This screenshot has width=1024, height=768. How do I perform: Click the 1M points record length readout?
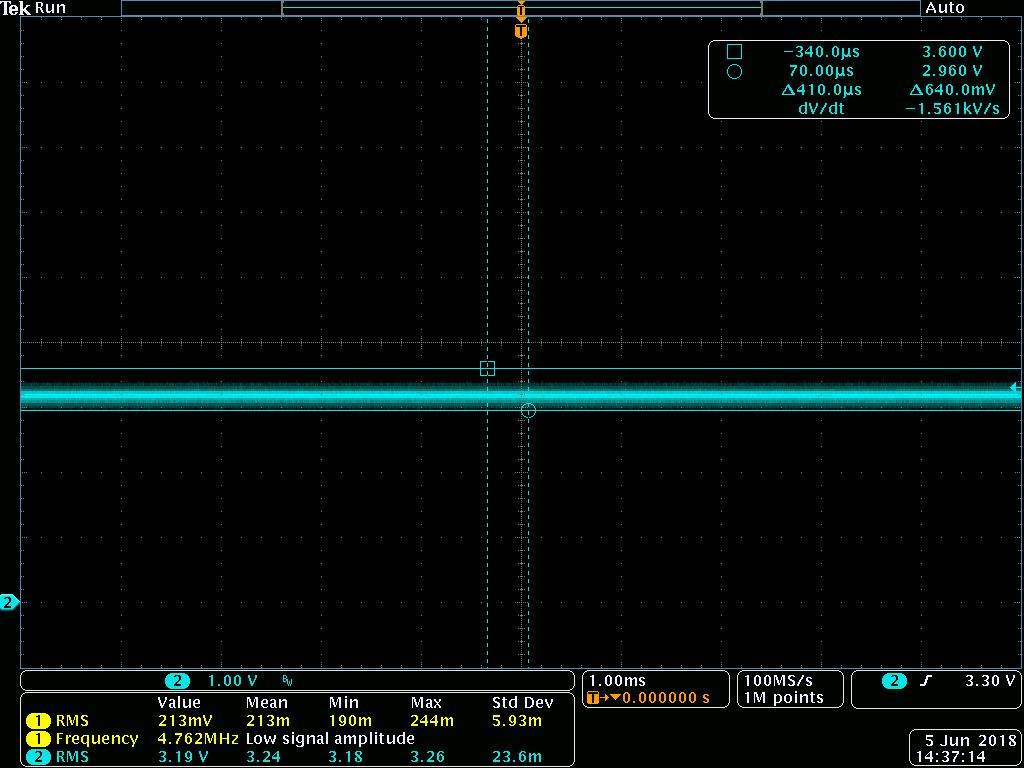click(x=782, y=697)
